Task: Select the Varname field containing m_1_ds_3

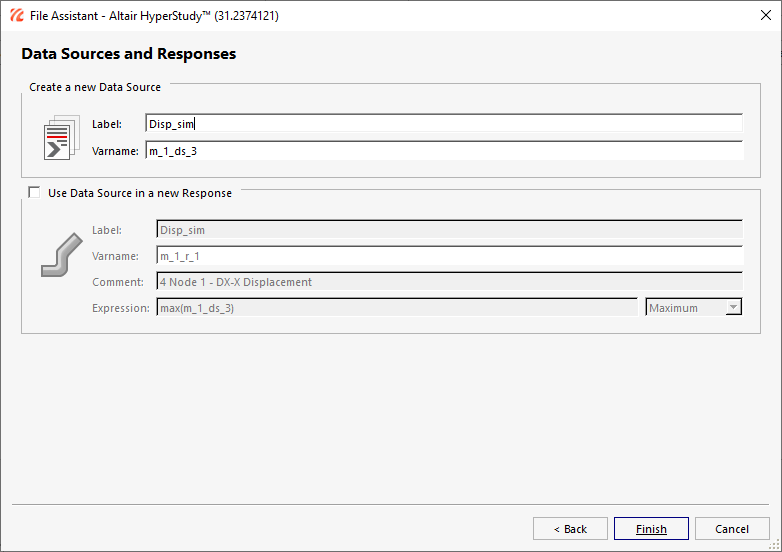Action: (x=443, y=151)
